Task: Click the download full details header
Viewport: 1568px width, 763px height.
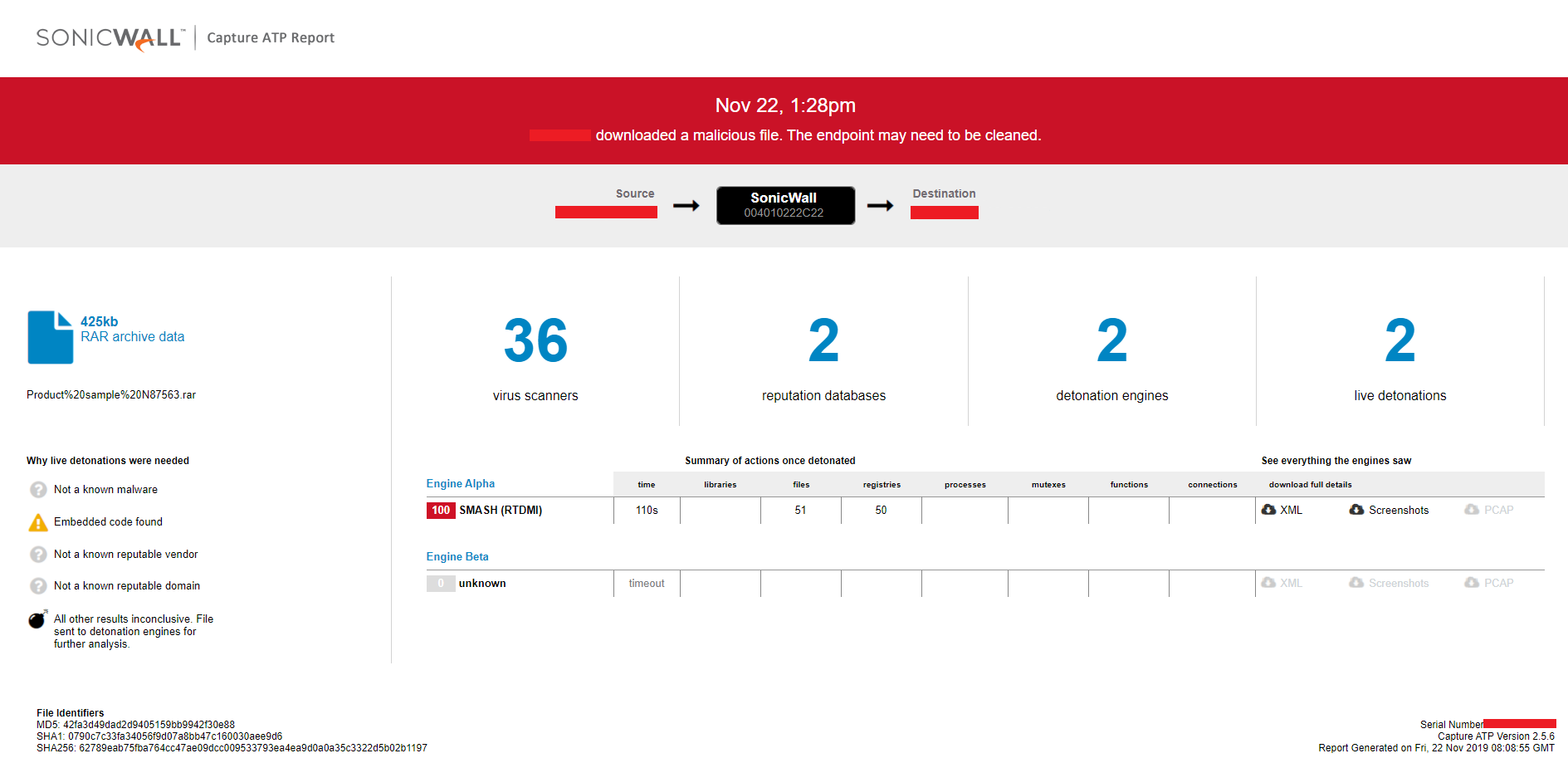Action: (x=1310, y=485)
